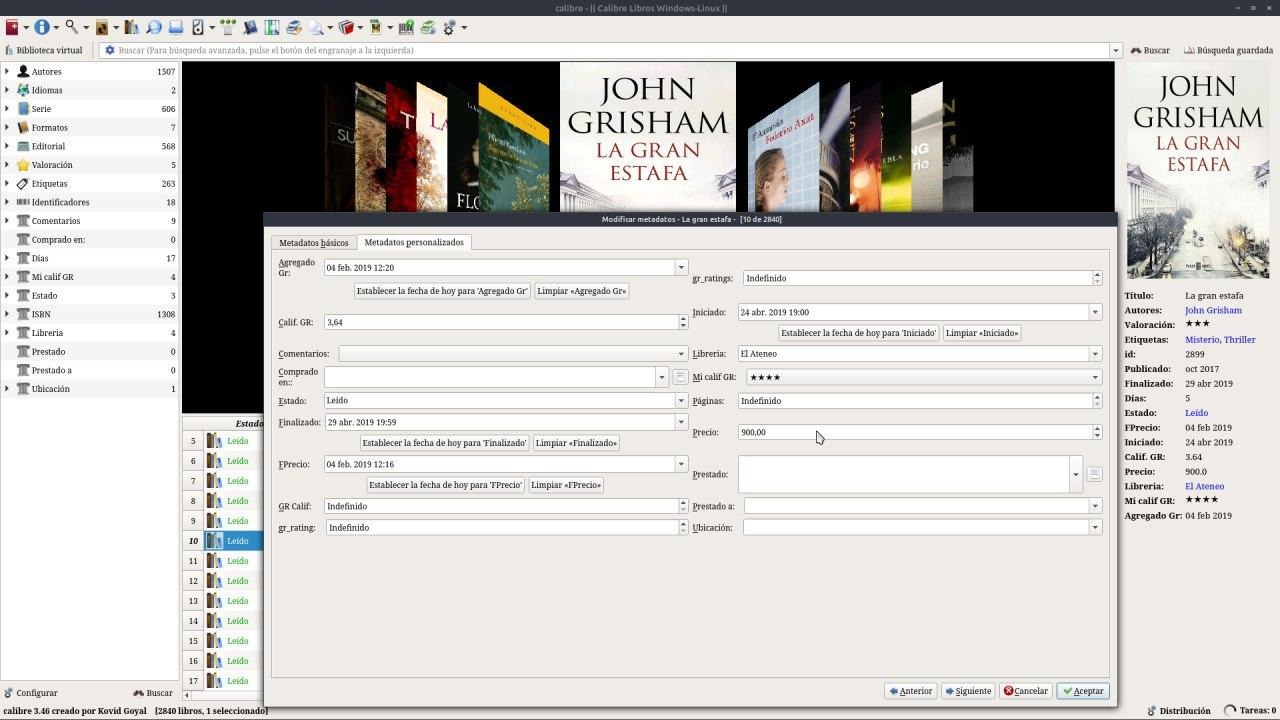Viewport: 1280px width, 720px height.
Task: Open the Estado dropdown in metadata dialog
Action: (681, 401)
